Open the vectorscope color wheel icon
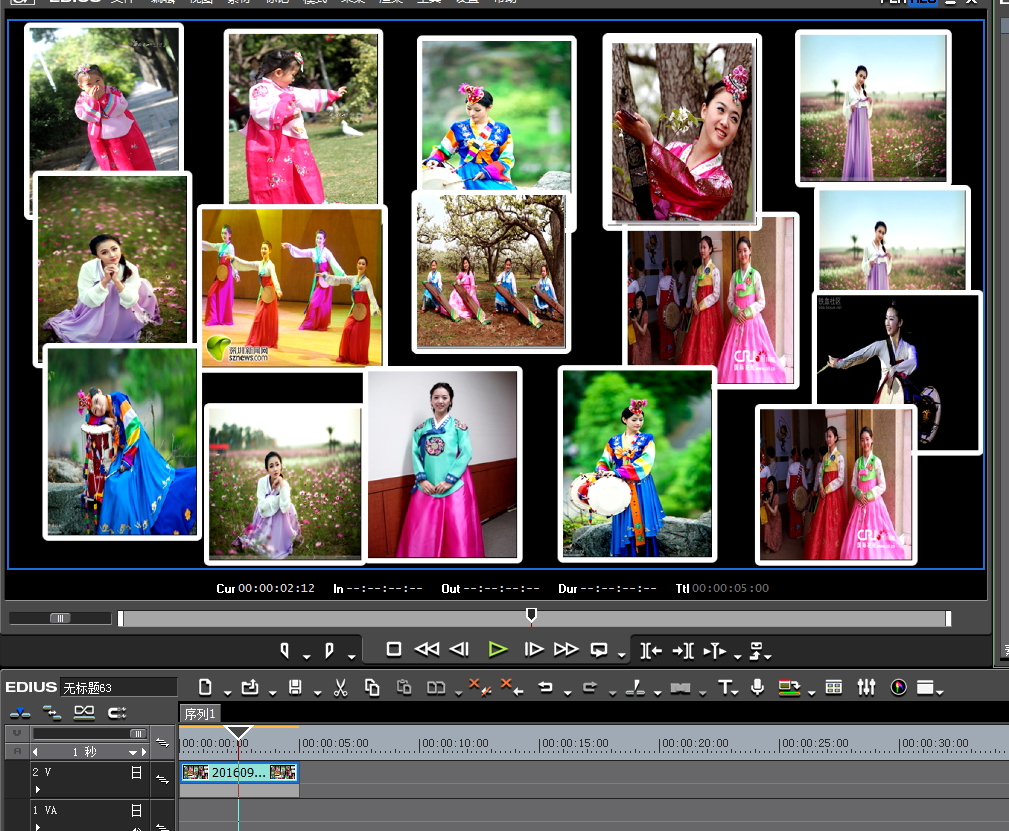1009x831 pixels. [x=898, y=687]
